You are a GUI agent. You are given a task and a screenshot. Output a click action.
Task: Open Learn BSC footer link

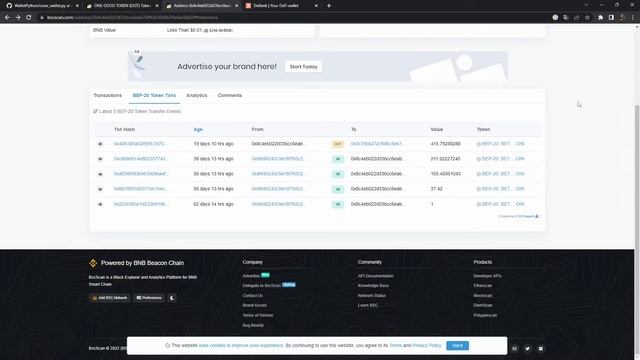tap(368, 305)
